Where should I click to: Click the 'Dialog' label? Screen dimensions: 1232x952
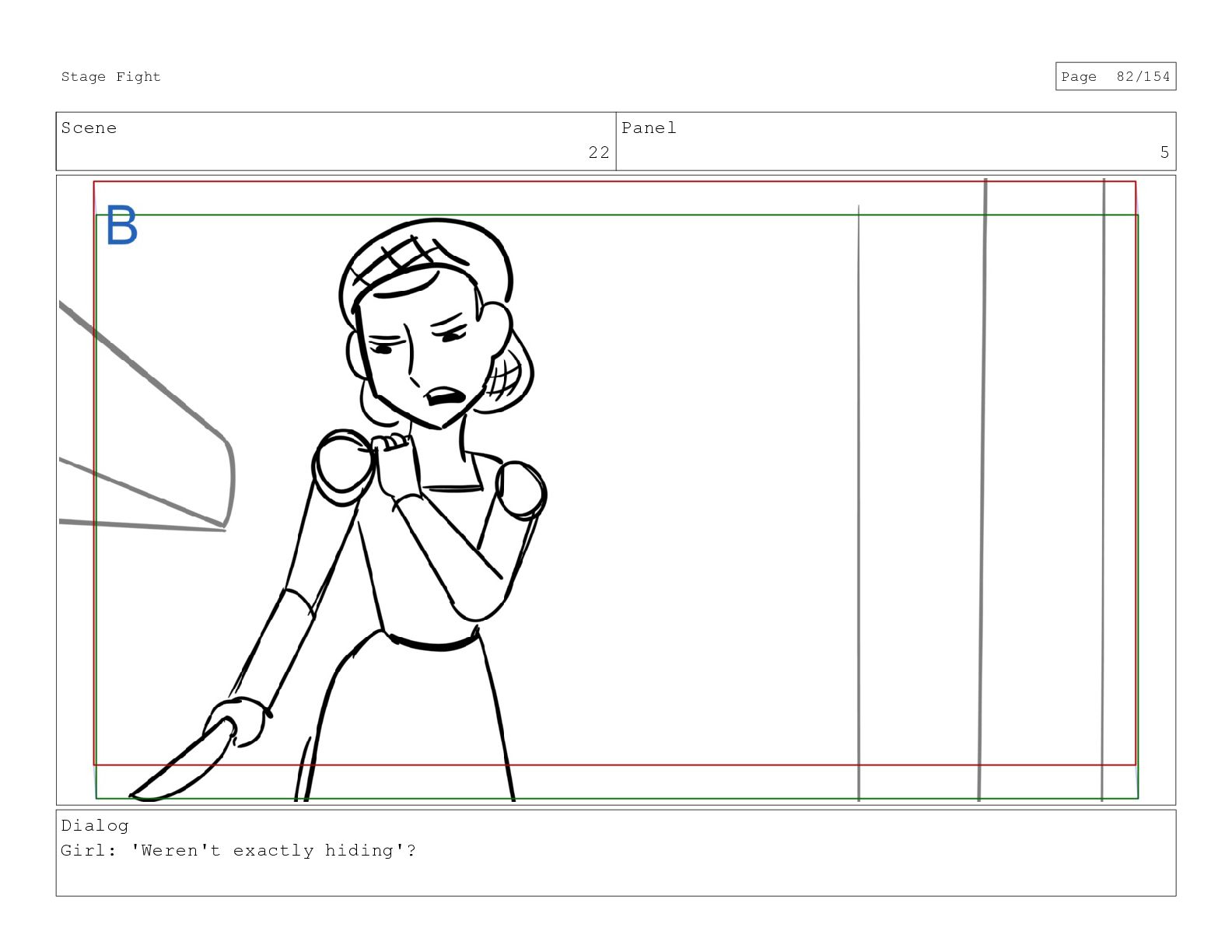[x=95, y=825]
